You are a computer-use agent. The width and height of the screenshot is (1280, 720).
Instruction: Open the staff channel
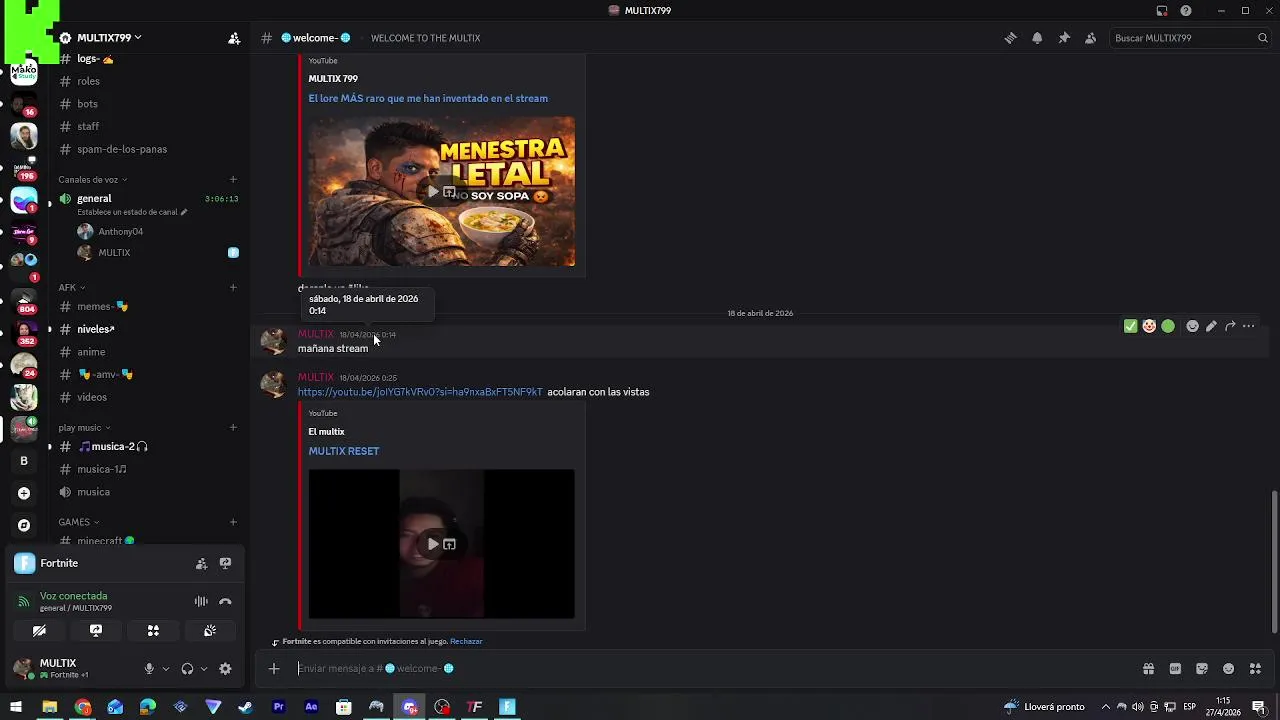click(148, 126)
